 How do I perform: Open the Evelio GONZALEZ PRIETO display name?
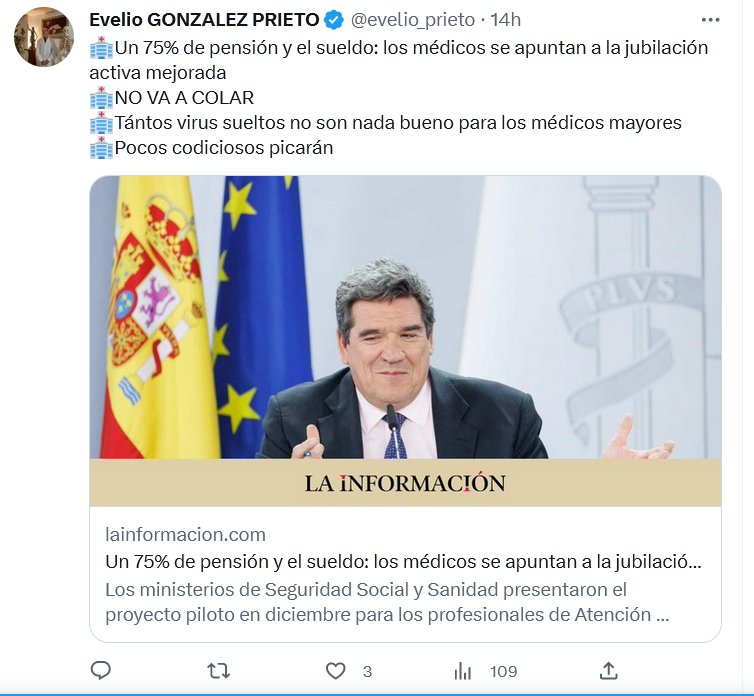[x=204, y=20]
